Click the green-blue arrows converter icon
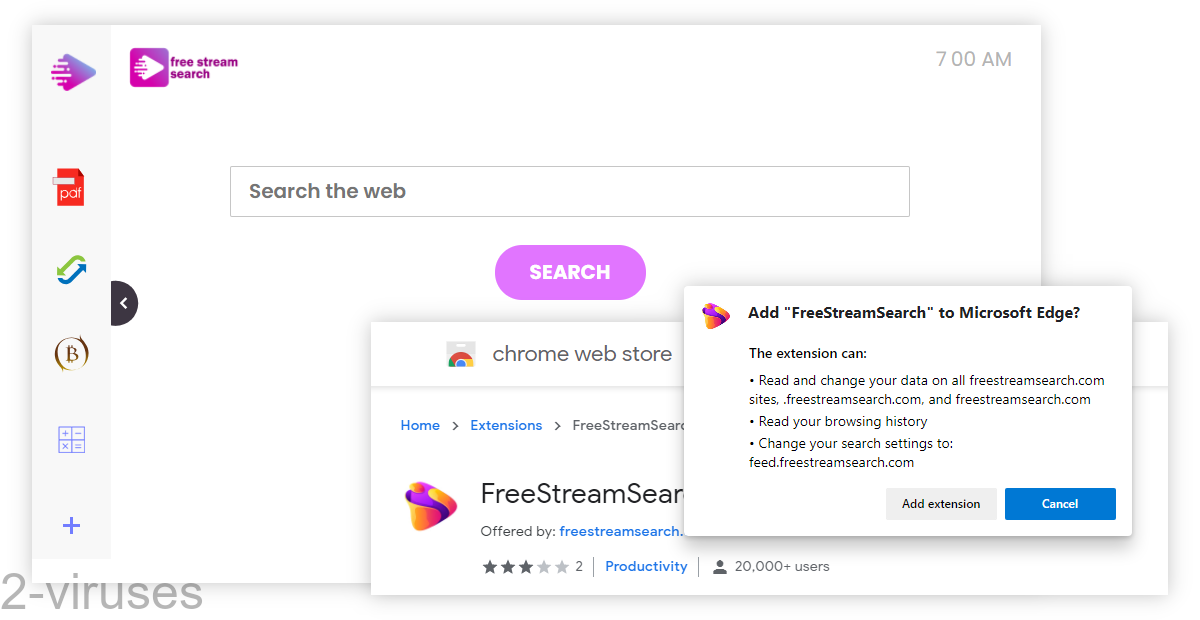Viewport: 1200px width, 620px height. point(71,269)
